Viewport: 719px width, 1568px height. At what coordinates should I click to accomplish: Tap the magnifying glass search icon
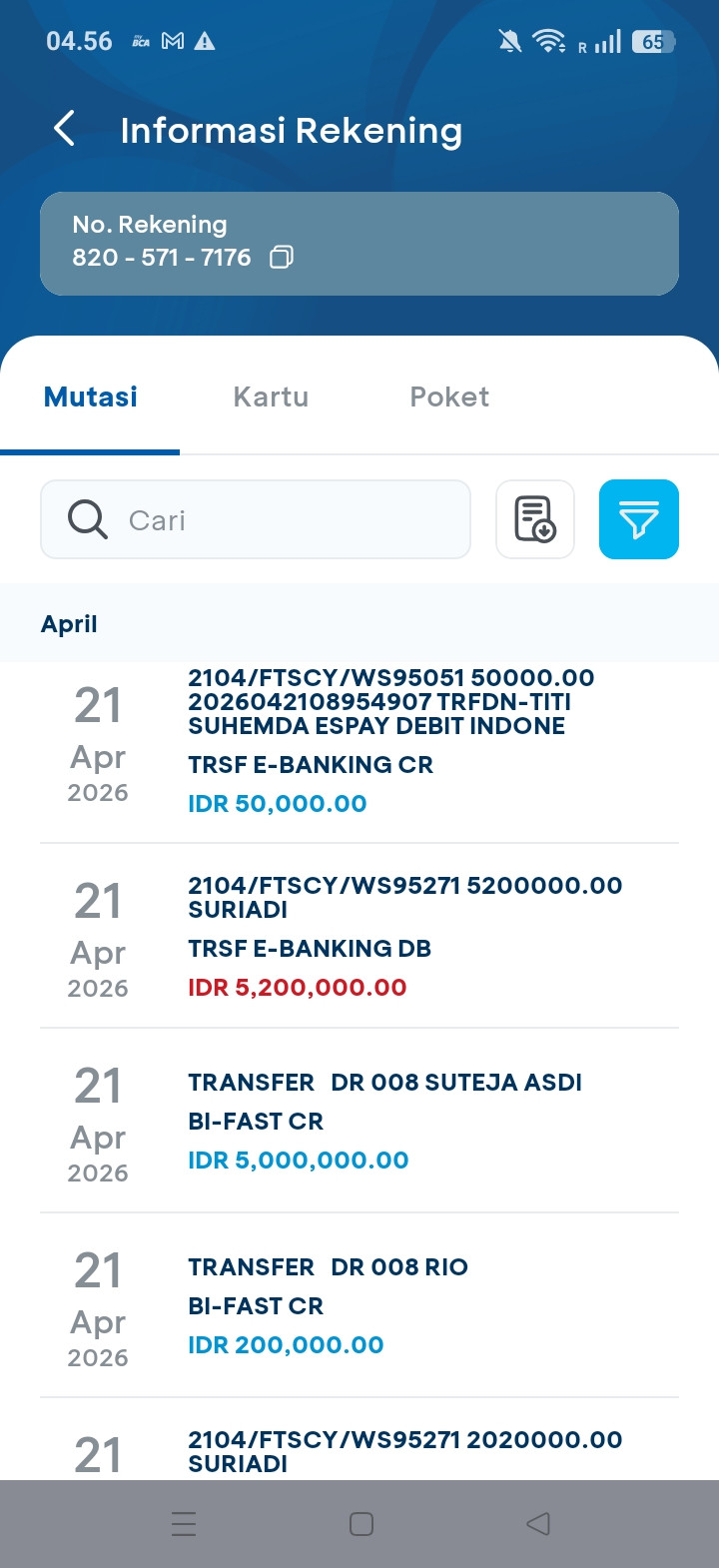click(x=88, y=519)
